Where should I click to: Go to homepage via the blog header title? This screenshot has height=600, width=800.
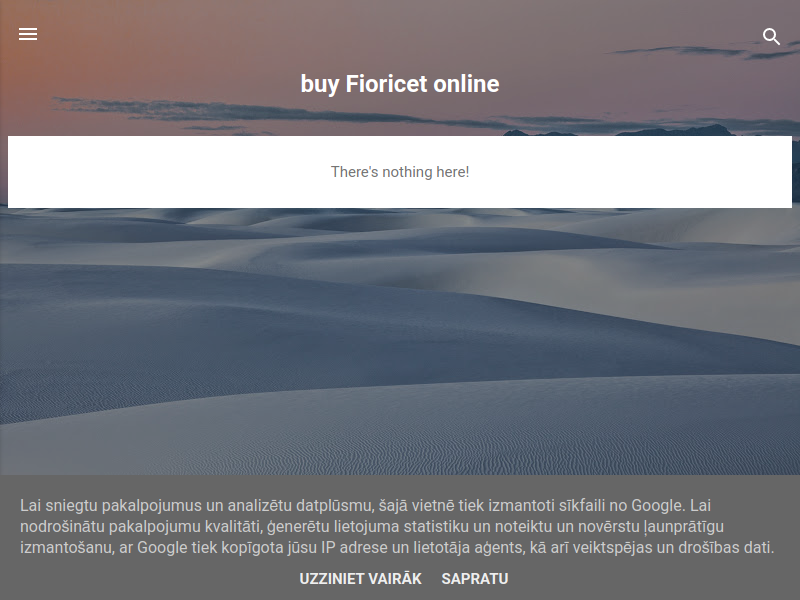[399, 84]
